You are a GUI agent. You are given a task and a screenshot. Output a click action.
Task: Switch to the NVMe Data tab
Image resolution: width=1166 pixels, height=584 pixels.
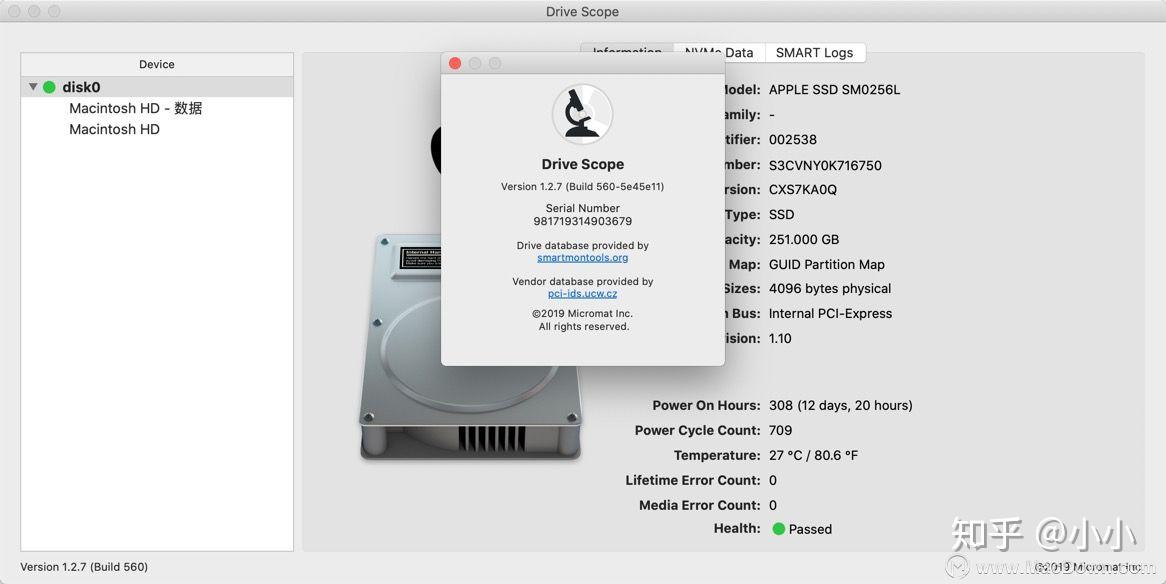click(x=718, y=52)
